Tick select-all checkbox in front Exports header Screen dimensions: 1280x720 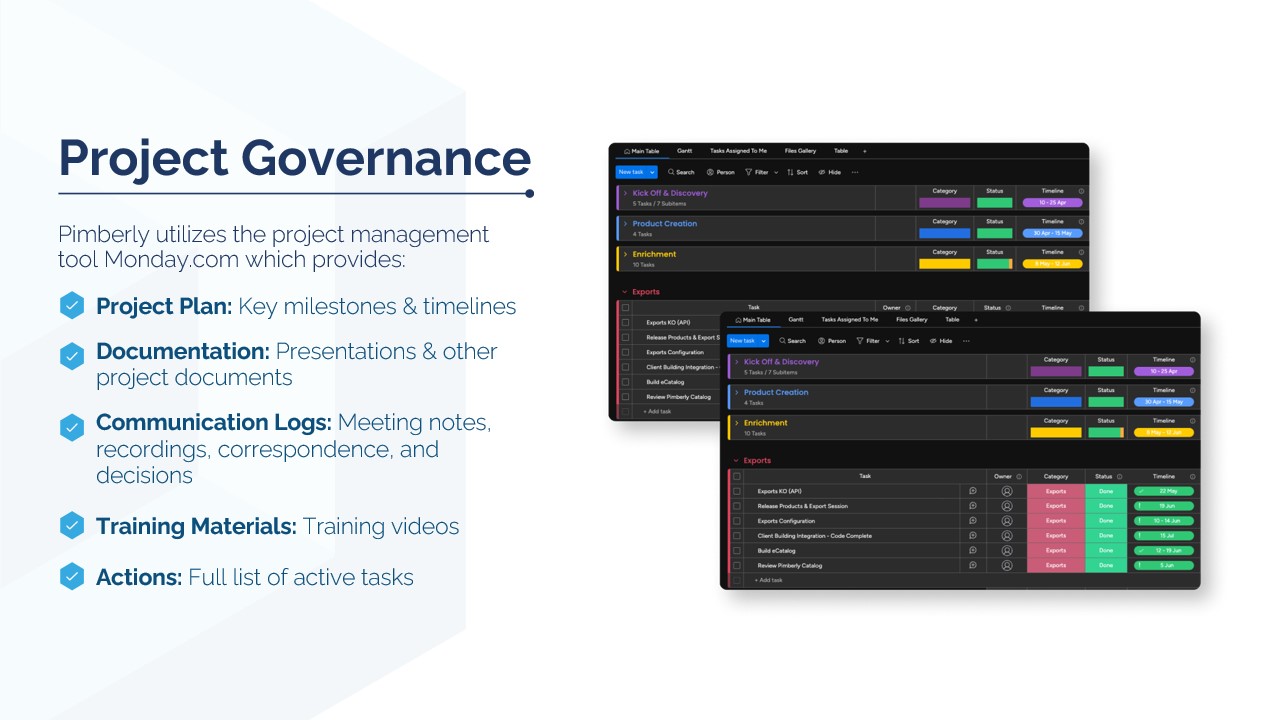click(x=737, y=477)
